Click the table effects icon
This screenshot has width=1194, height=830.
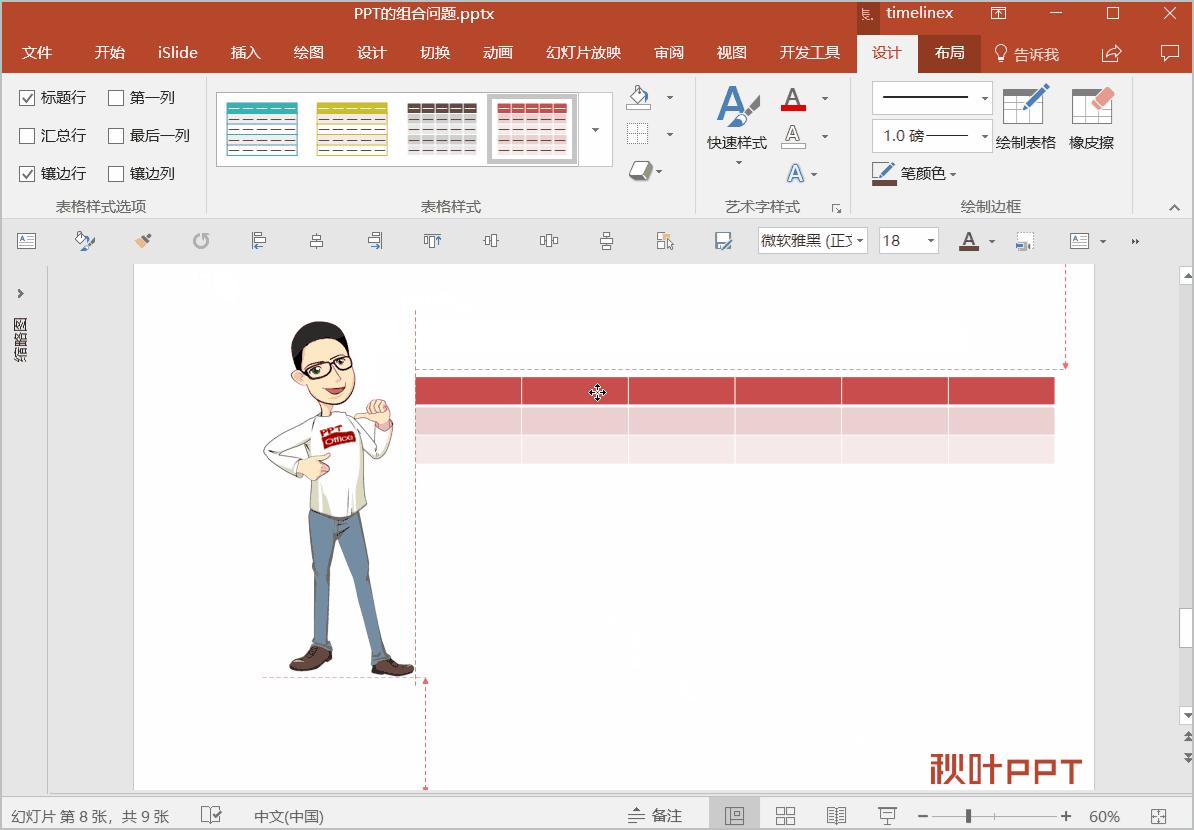(640, 171)
